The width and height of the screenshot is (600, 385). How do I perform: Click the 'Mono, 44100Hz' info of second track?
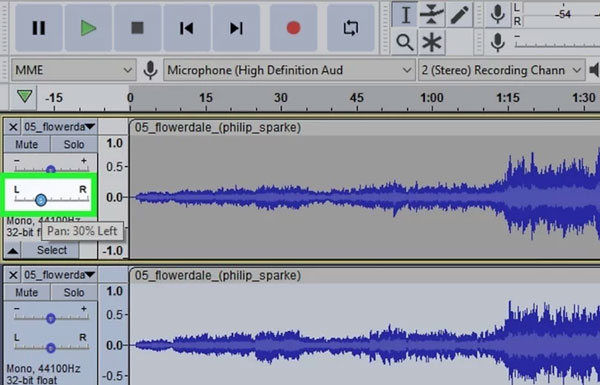pos(43,369)
